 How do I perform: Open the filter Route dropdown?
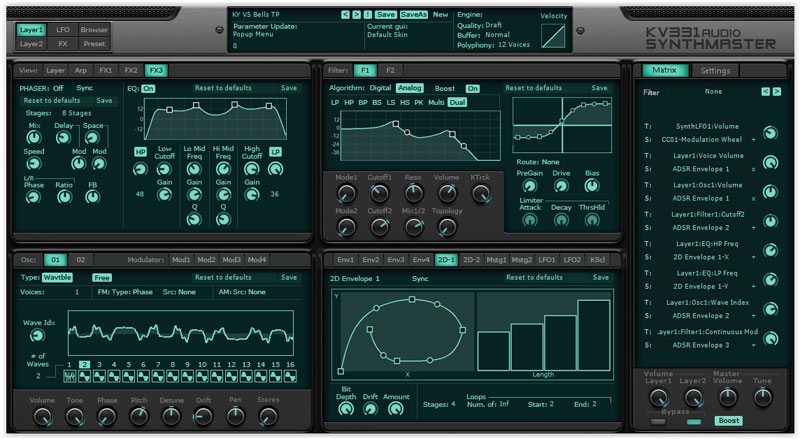coord(550,161)
